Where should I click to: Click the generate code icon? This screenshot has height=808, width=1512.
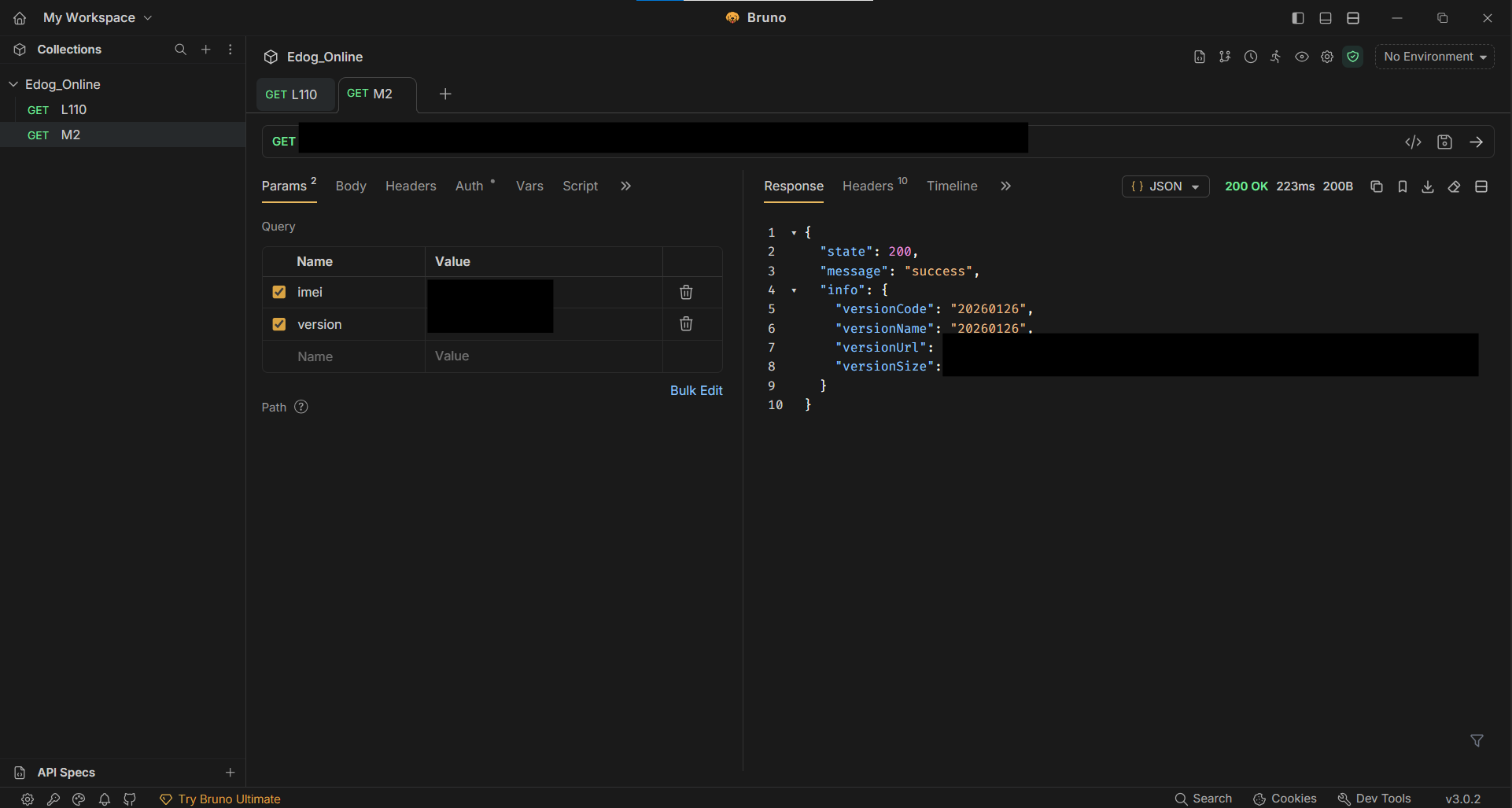[1413, 142]
